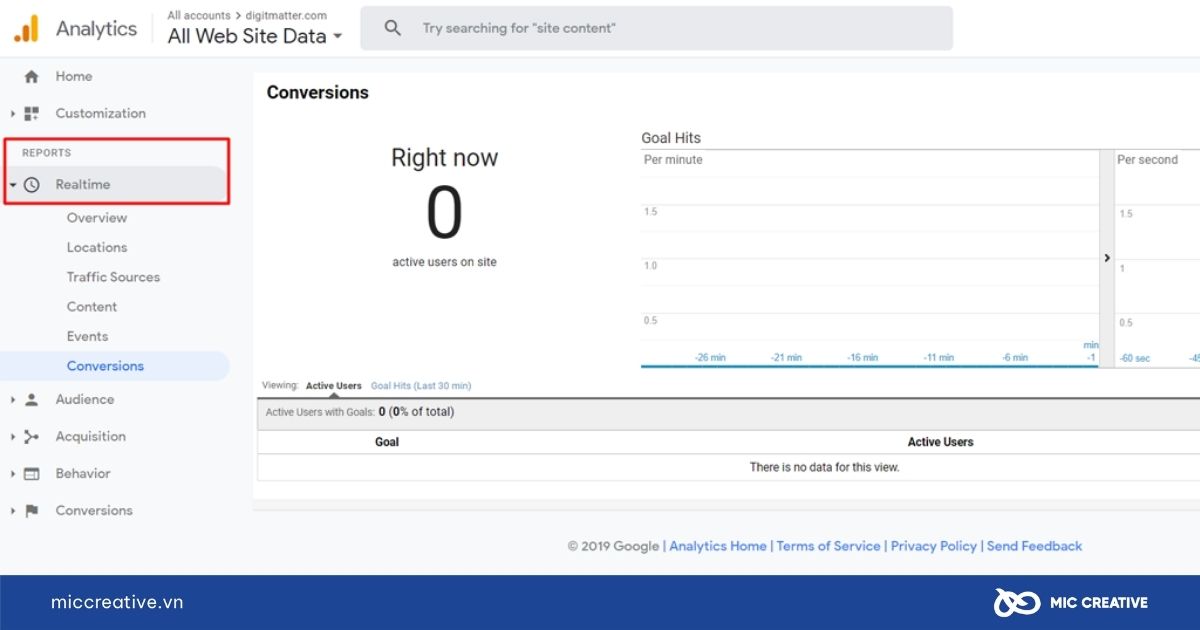Open the Acquisition reports label
The width and height of the screenshot is (1200, 630).
pyautogui.click(x=91, y=436)
